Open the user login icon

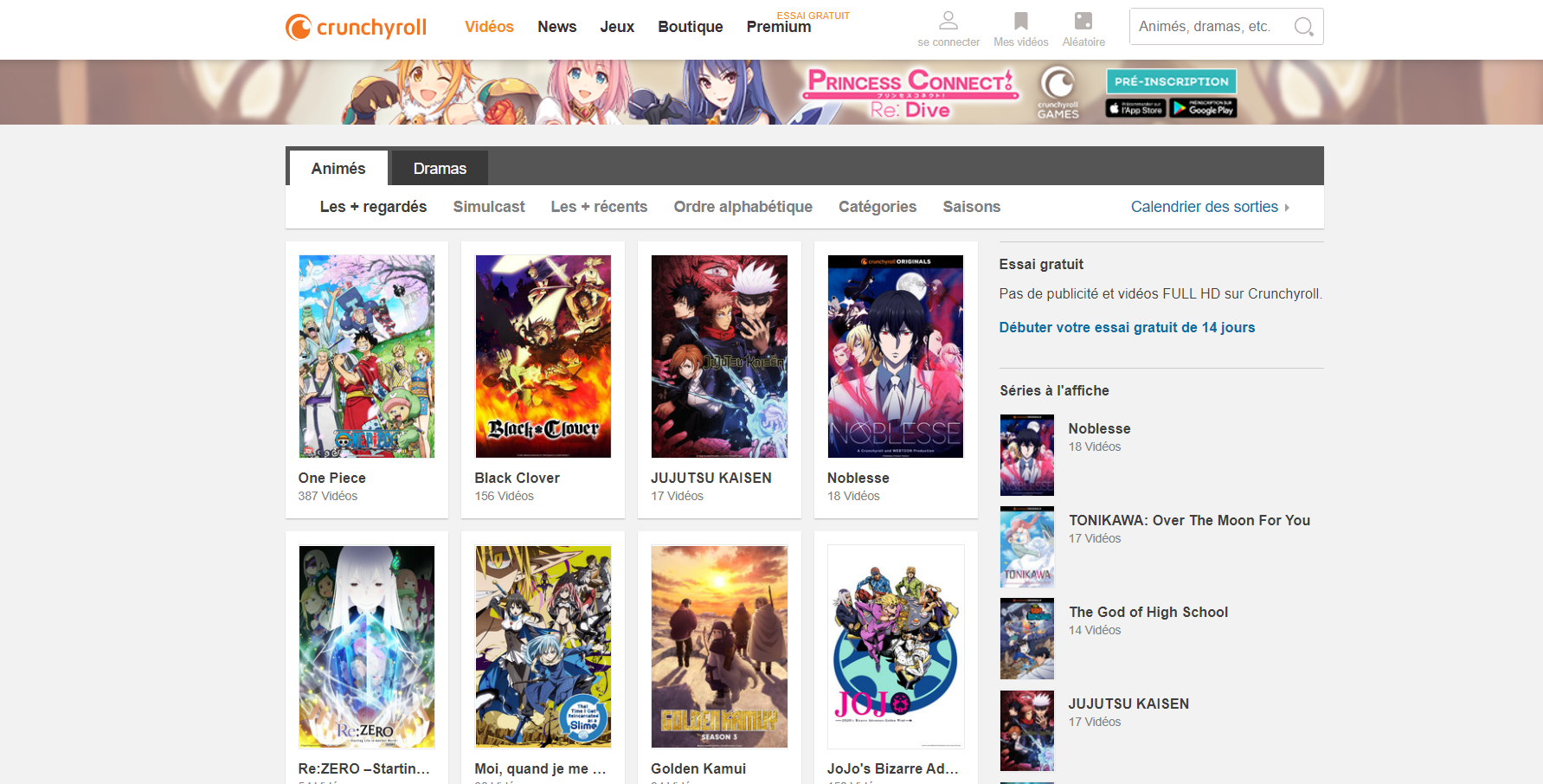[x=948, y=21]
